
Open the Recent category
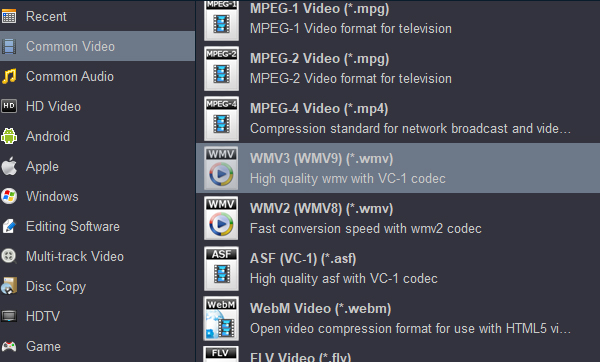97,16
